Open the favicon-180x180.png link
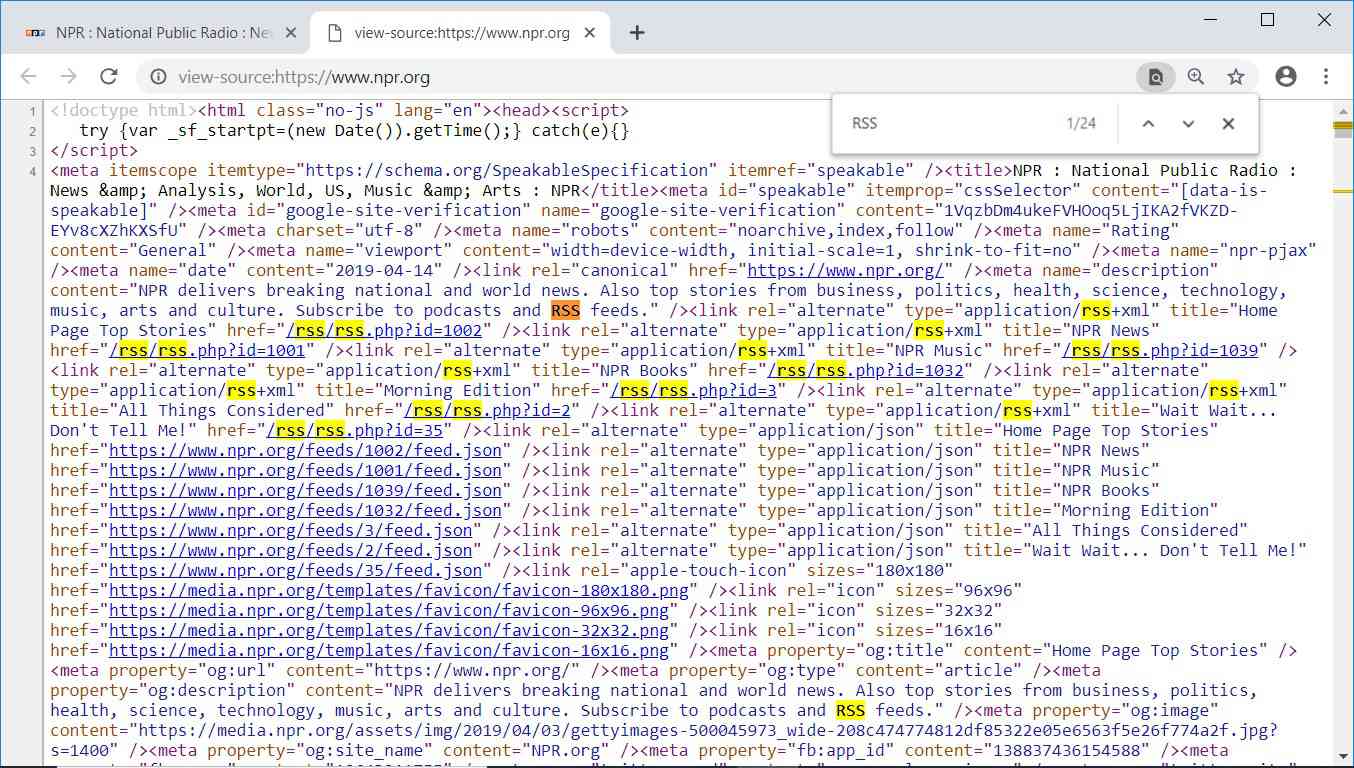Screen dimensions: 1354x768 tap(398, 590)
